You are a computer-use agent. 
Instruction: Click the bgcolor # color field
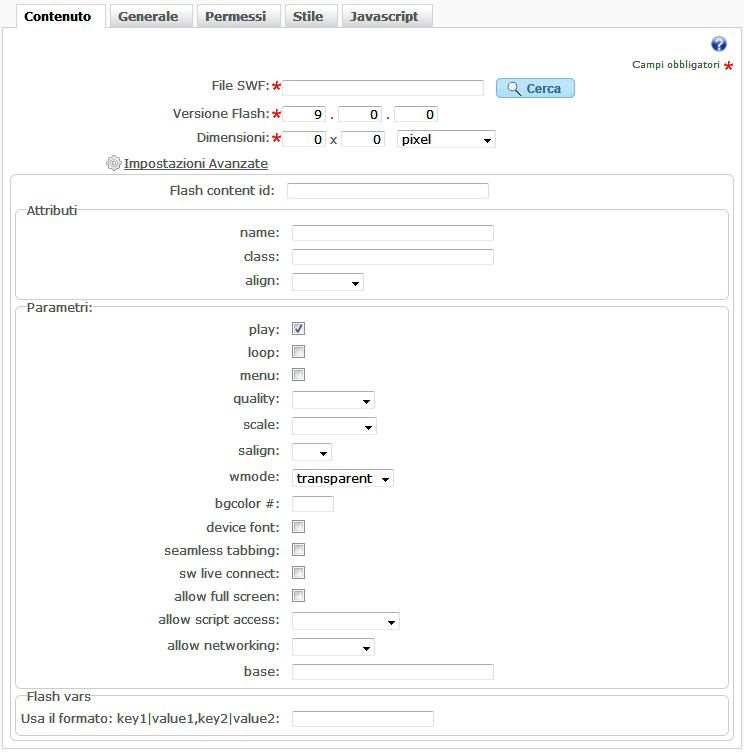pos(313,503)
